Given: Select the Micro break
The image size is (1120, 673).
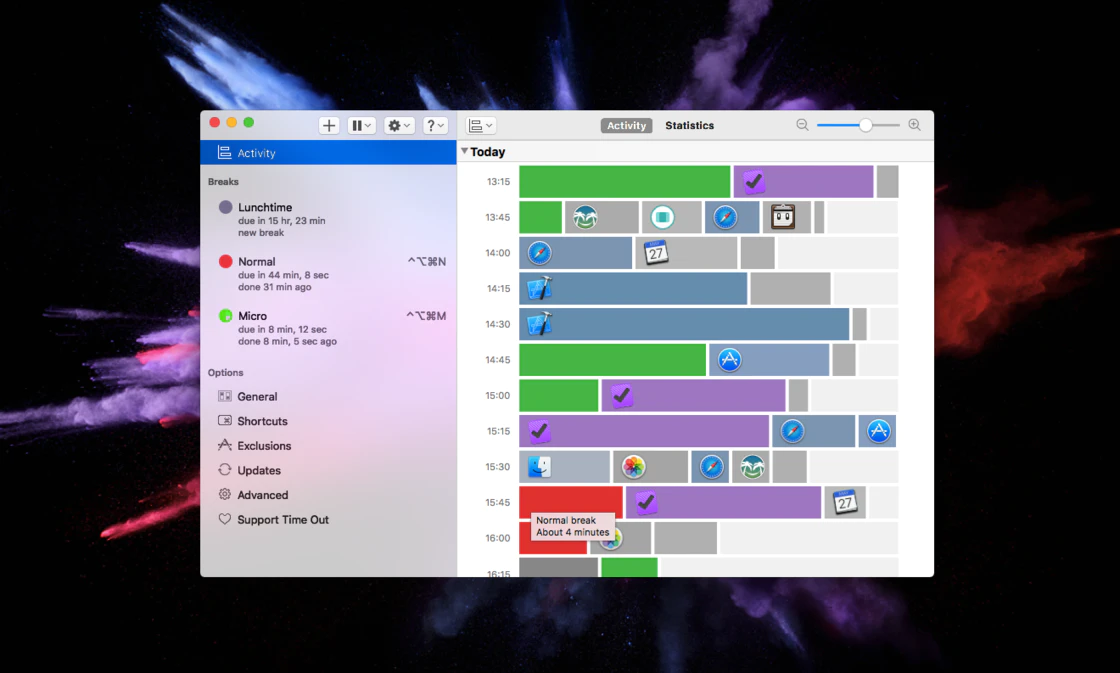Looking at the screenshot, I should pyautogui.click(x=329, y=328).
